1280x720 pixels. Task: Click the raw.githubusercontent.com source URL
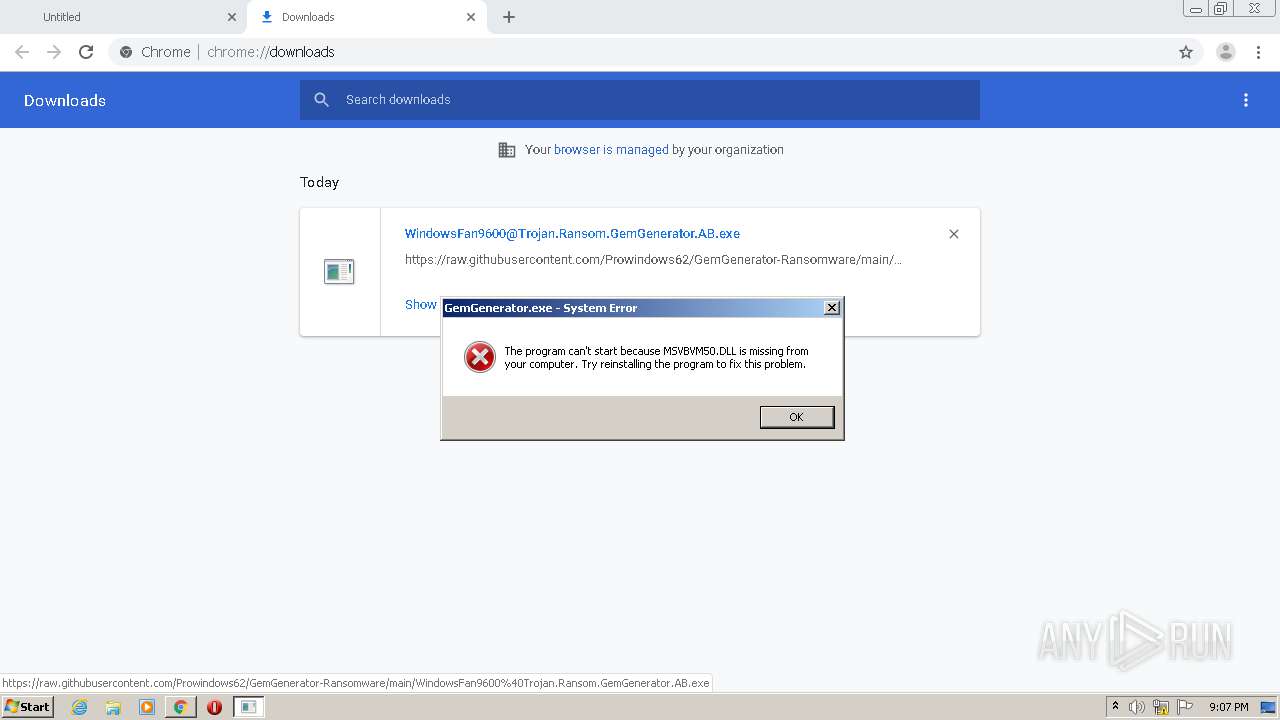click(x=653, y=260)
